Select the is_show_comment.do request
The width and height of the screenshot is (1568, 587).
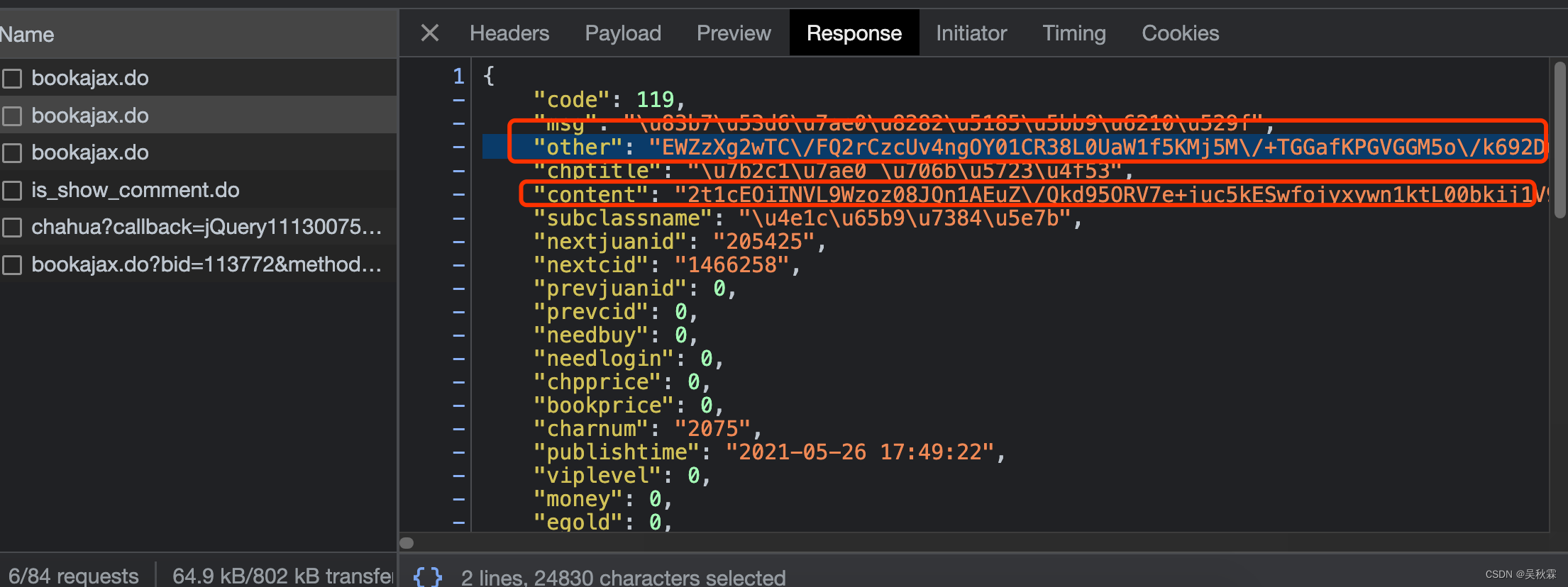click(x=136, y=190)
